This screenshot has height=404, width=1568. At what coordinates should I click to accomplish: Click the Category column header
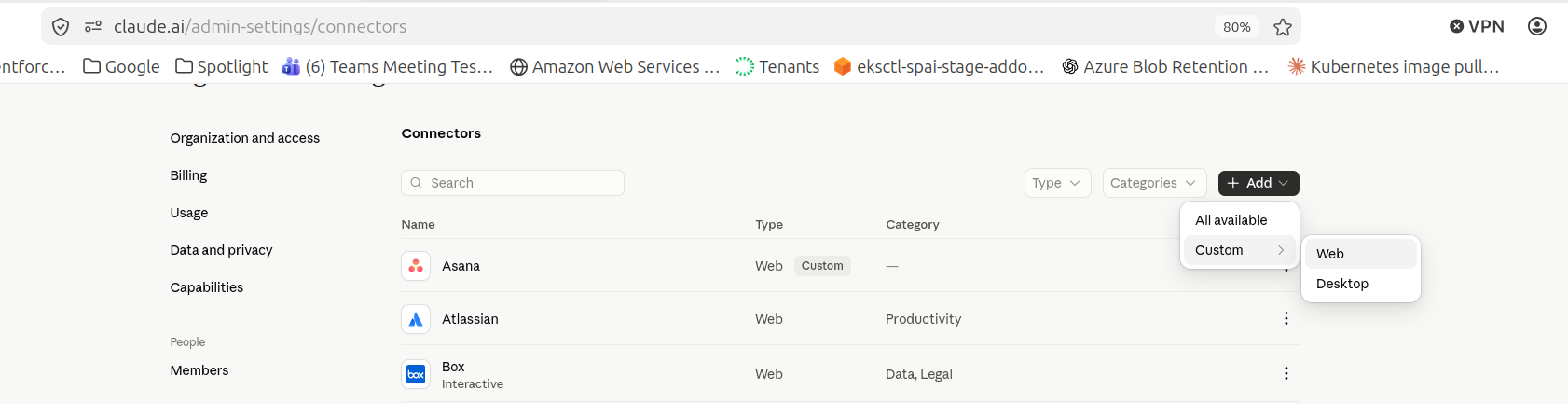913,224
